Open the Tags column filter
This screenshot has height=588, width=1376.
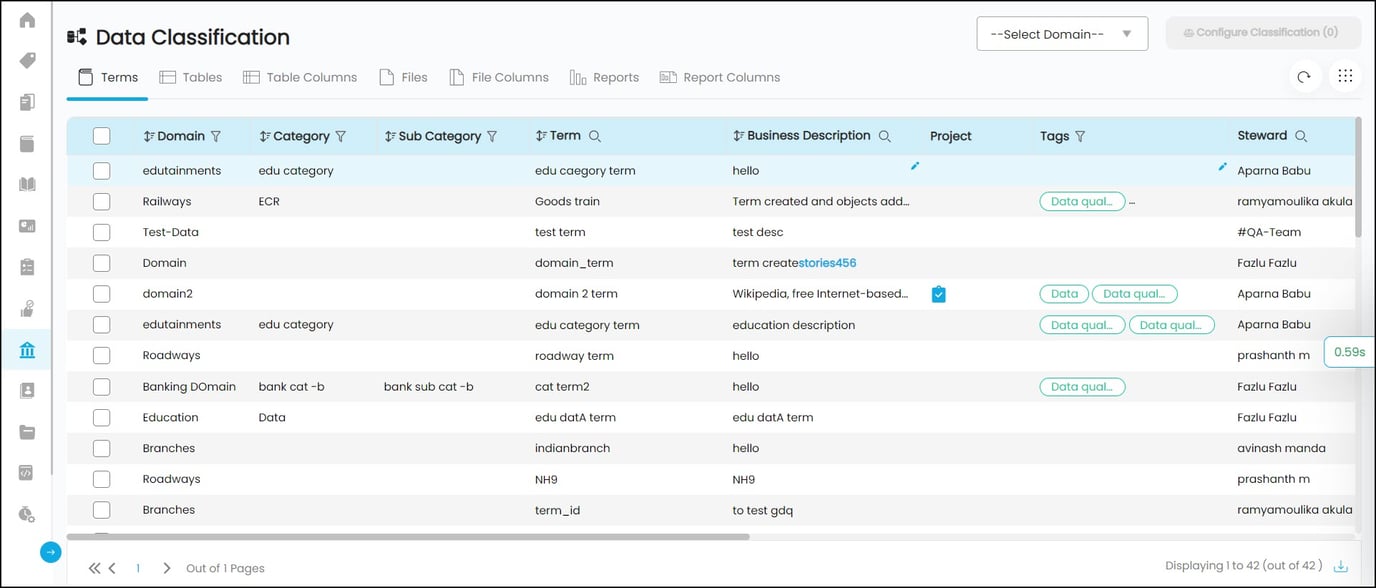1080,136
